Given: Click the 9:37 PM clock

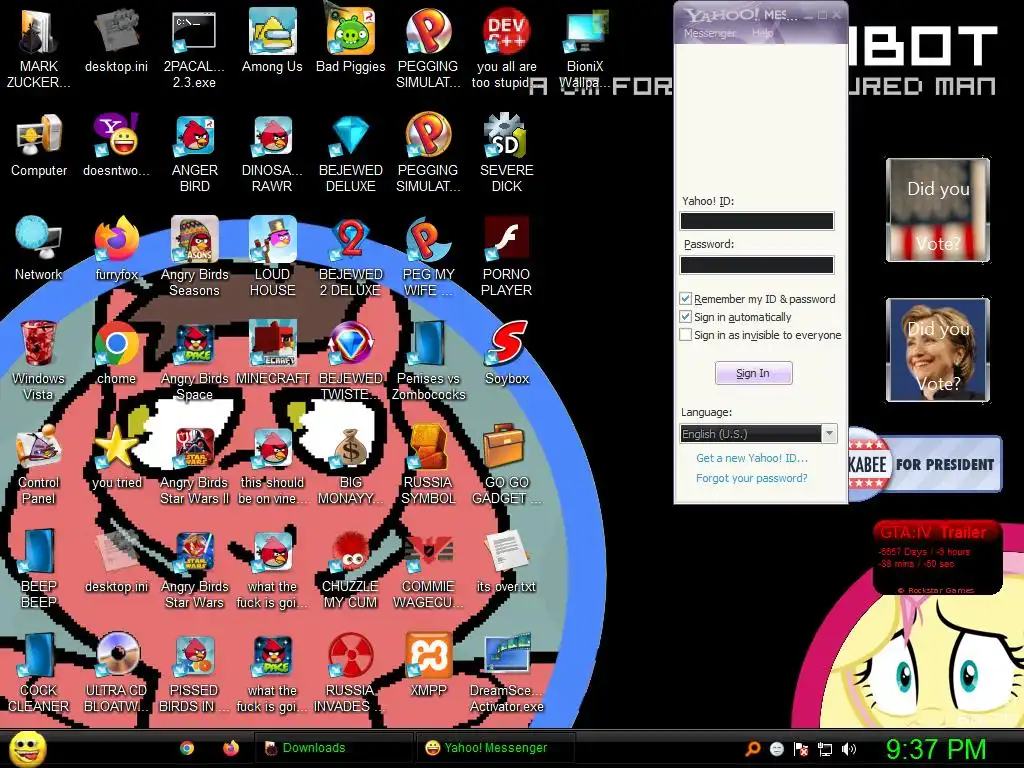Looking at the screenshot, I should coord(935,749).
